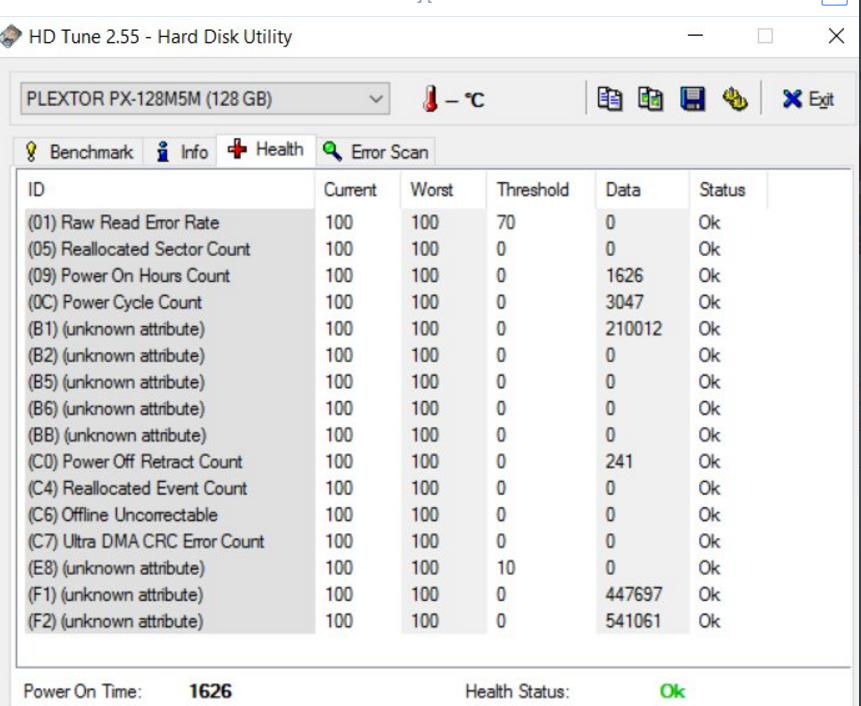Switch to the Info tab
Screen dimensions: 861x706
(182, 152)
